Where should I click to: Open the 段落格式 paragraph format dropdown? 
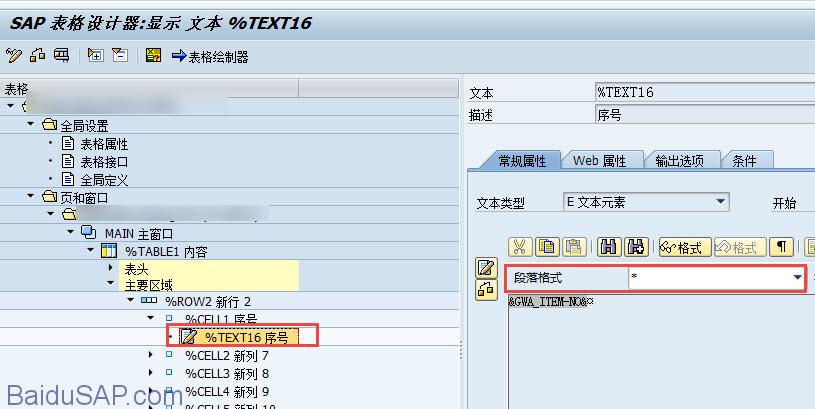click(797, 278)
